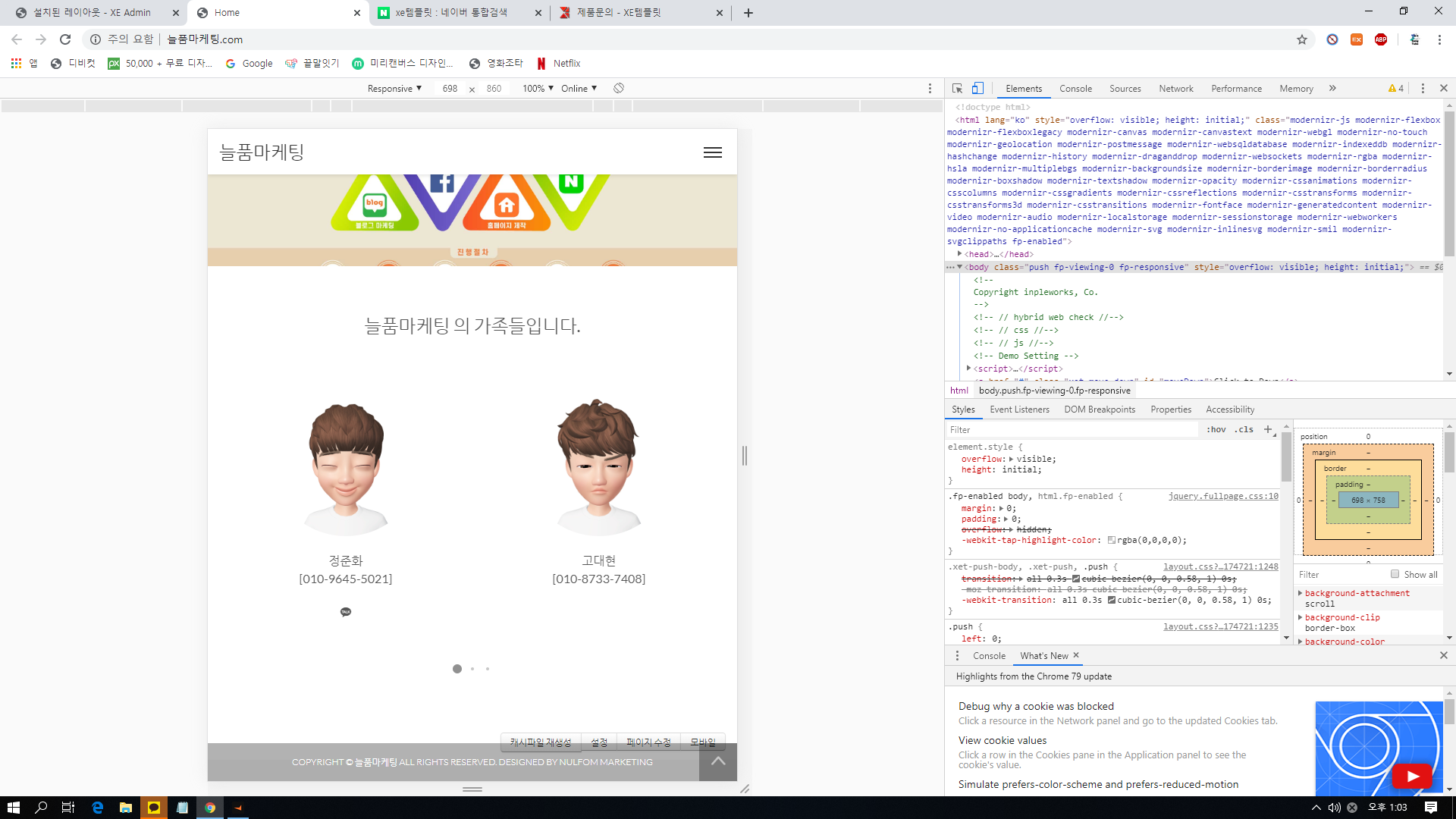Enable Show all checkbox in Styles
1456x819 pixels.
[1395, 574]
